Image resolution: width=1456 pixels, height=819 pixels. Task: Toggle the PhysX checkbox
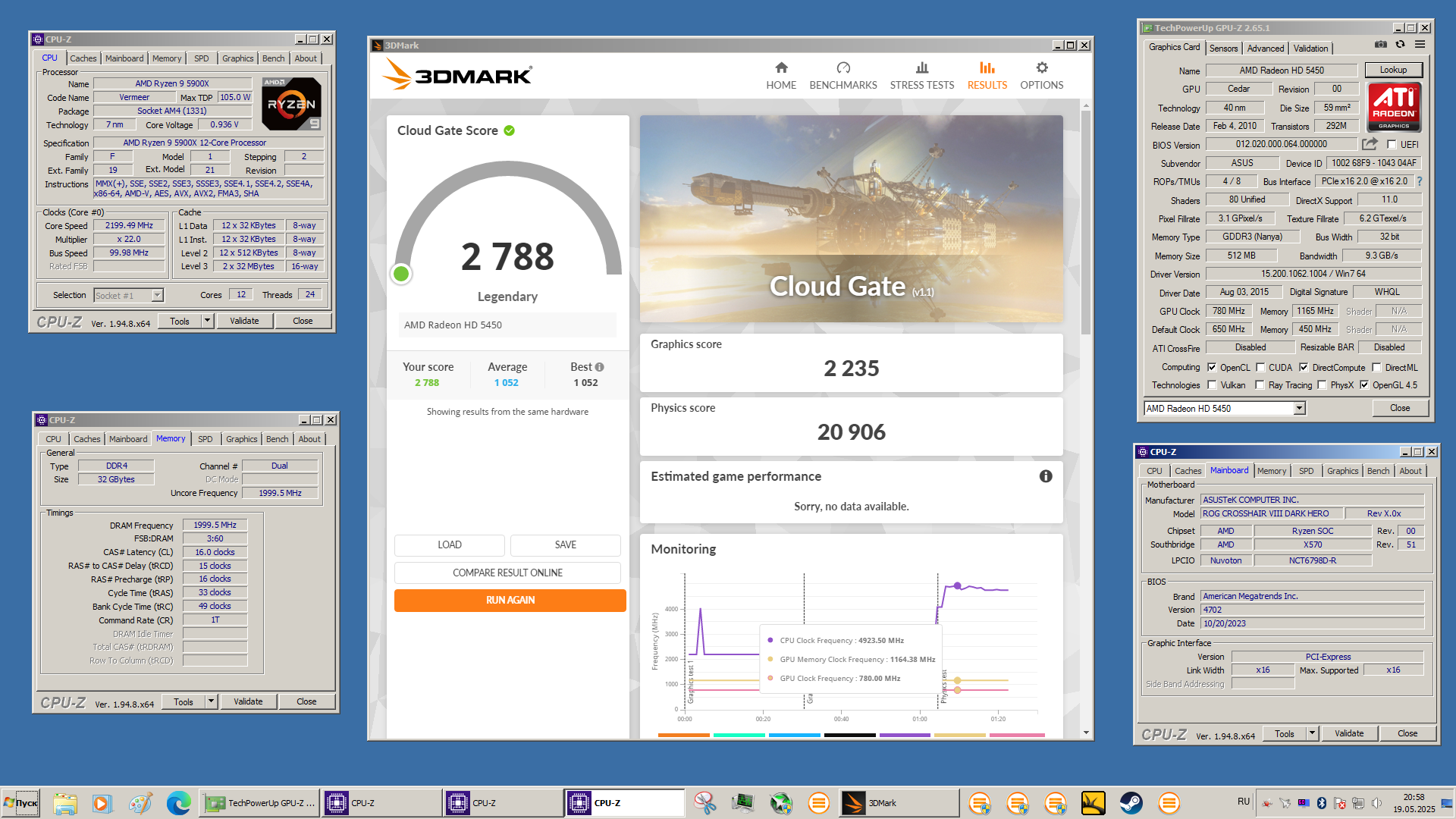coord(1322,384)
